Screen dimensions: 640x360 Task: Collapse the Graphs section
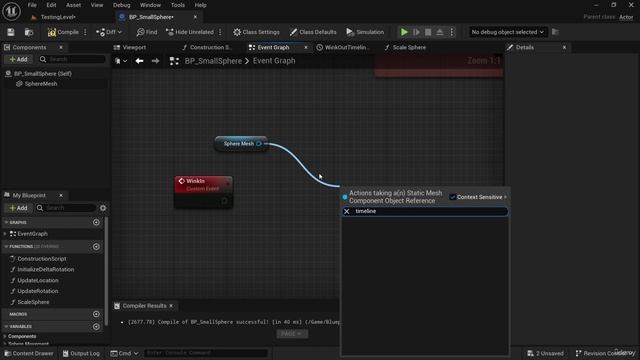[6, 222]
